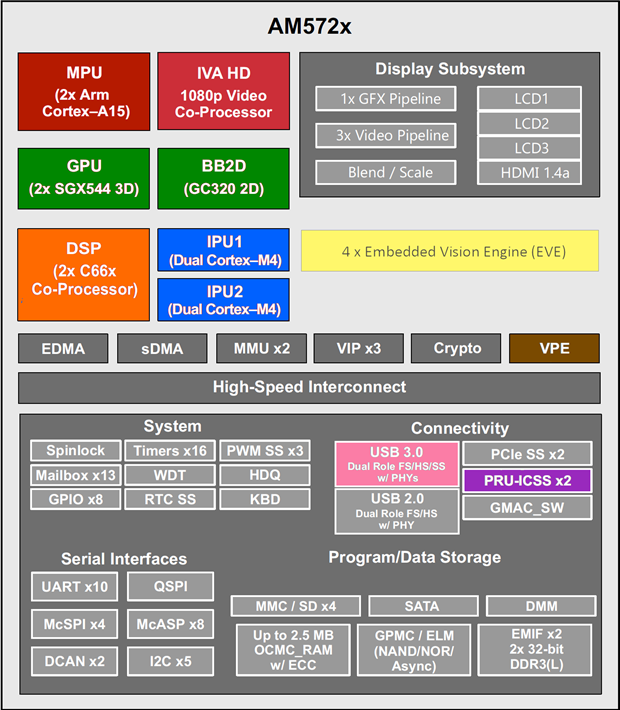The width and height of the screenshot is (620, 710).
Task: Click the HDMI 1.4a box
Action: click(529, 173)
